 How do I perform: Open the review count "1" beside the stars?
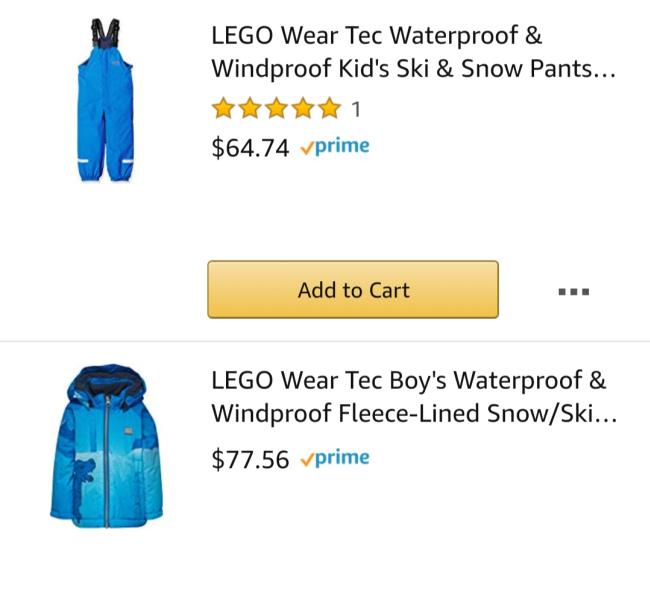tap(356, 108)
